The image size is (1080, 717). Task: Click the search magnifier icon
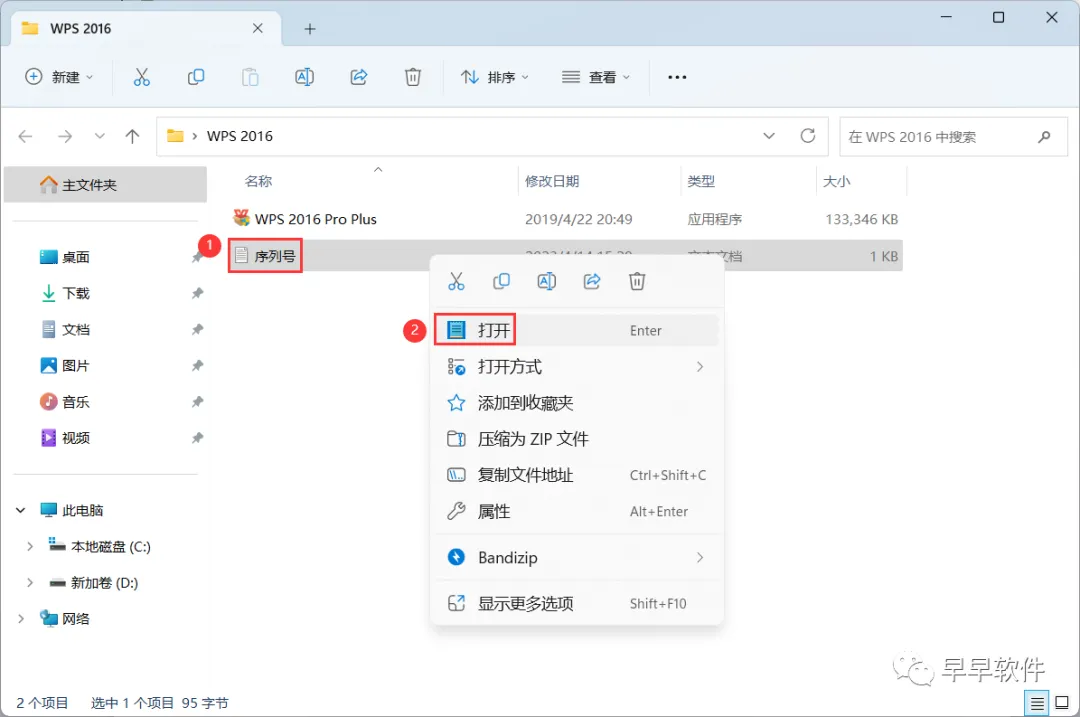[1044, 136]
